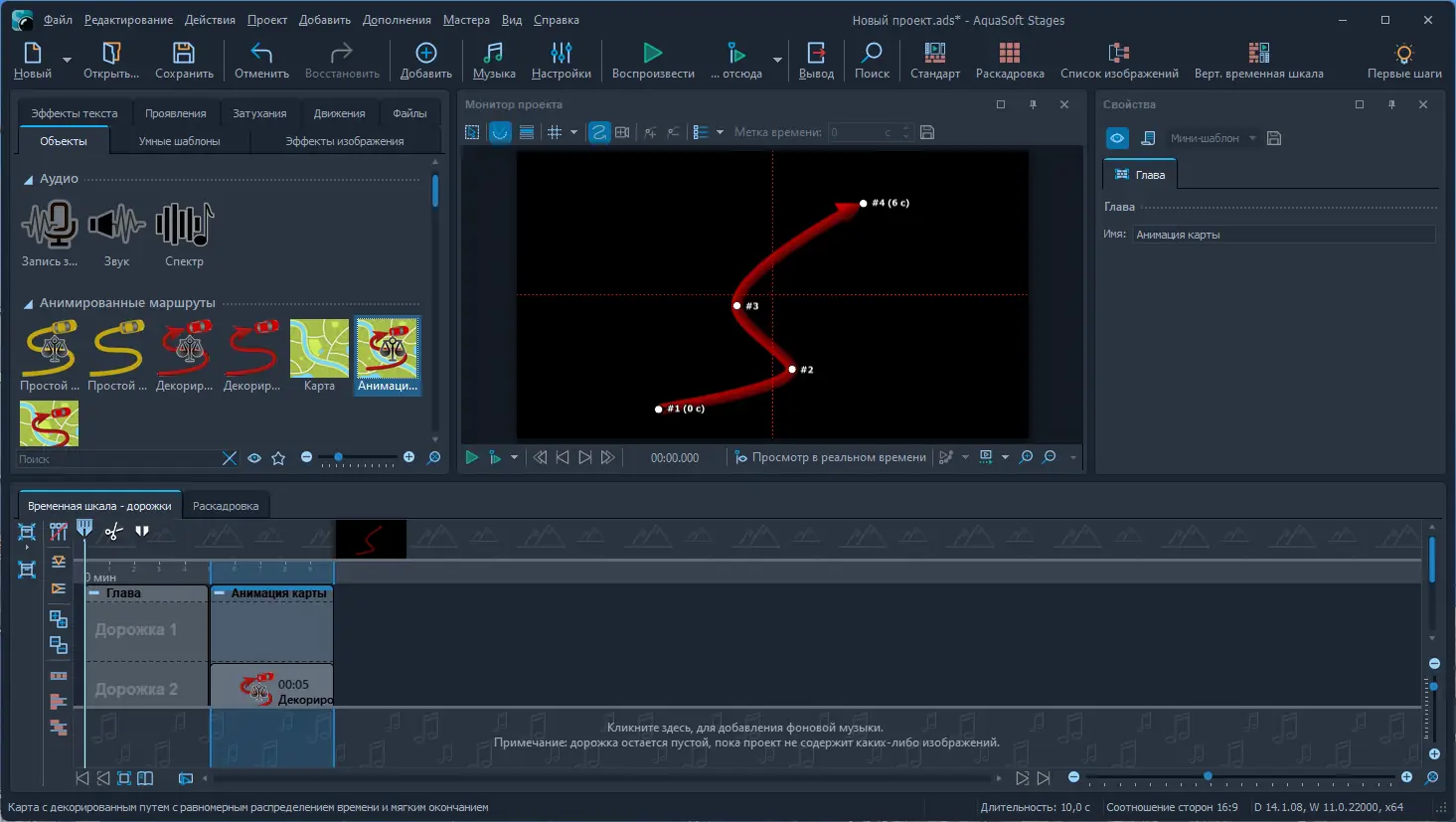
Task: Adjust the toolbox thumbnail size slider
Action: pos(339,457)
